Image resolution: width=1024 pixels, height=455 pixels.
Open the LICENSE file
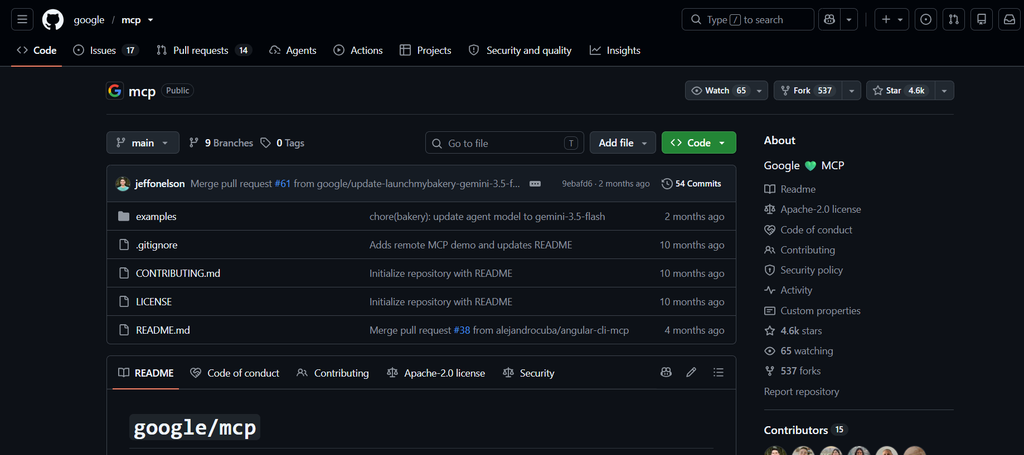pyautogui.click(x=153, y=302)
